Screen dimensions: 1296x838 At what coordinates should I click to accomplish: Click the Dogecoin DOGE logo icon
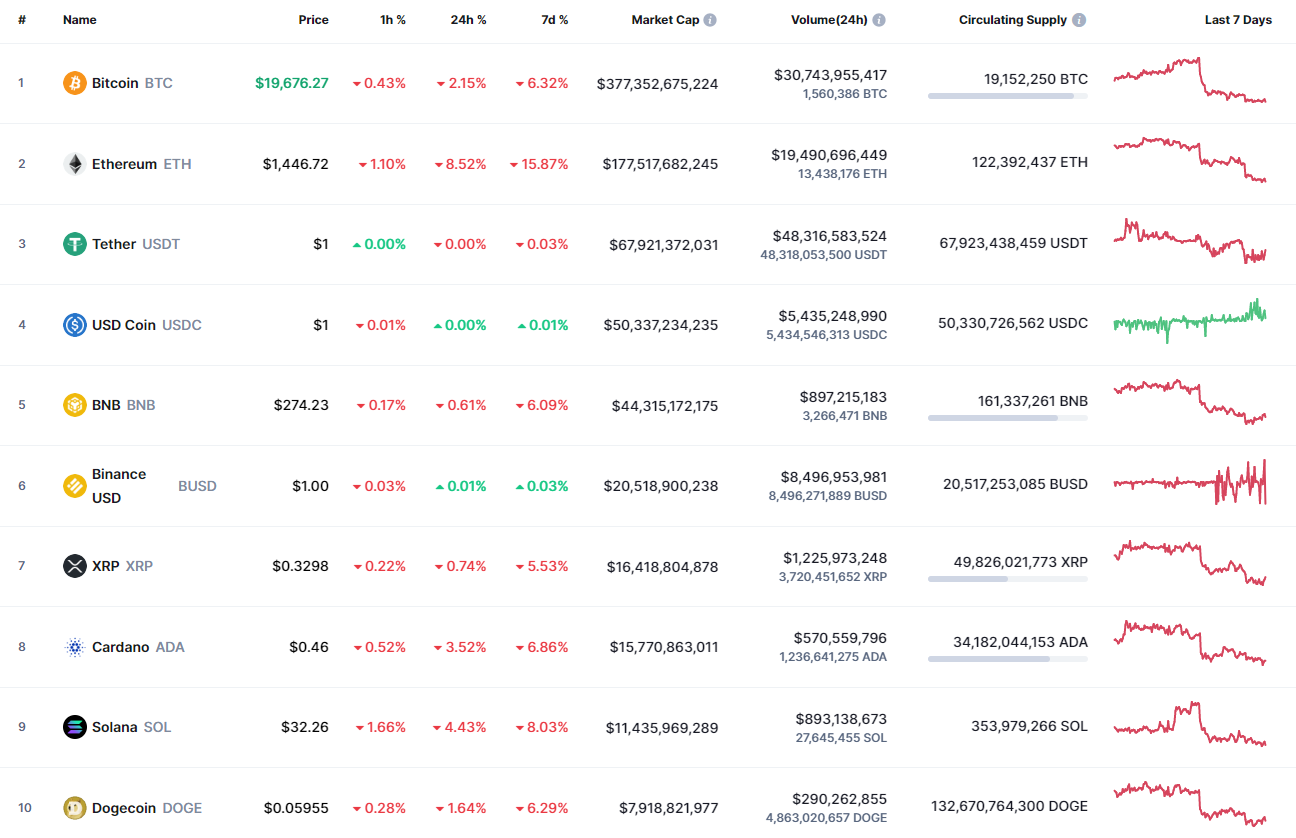pos(73,807)
